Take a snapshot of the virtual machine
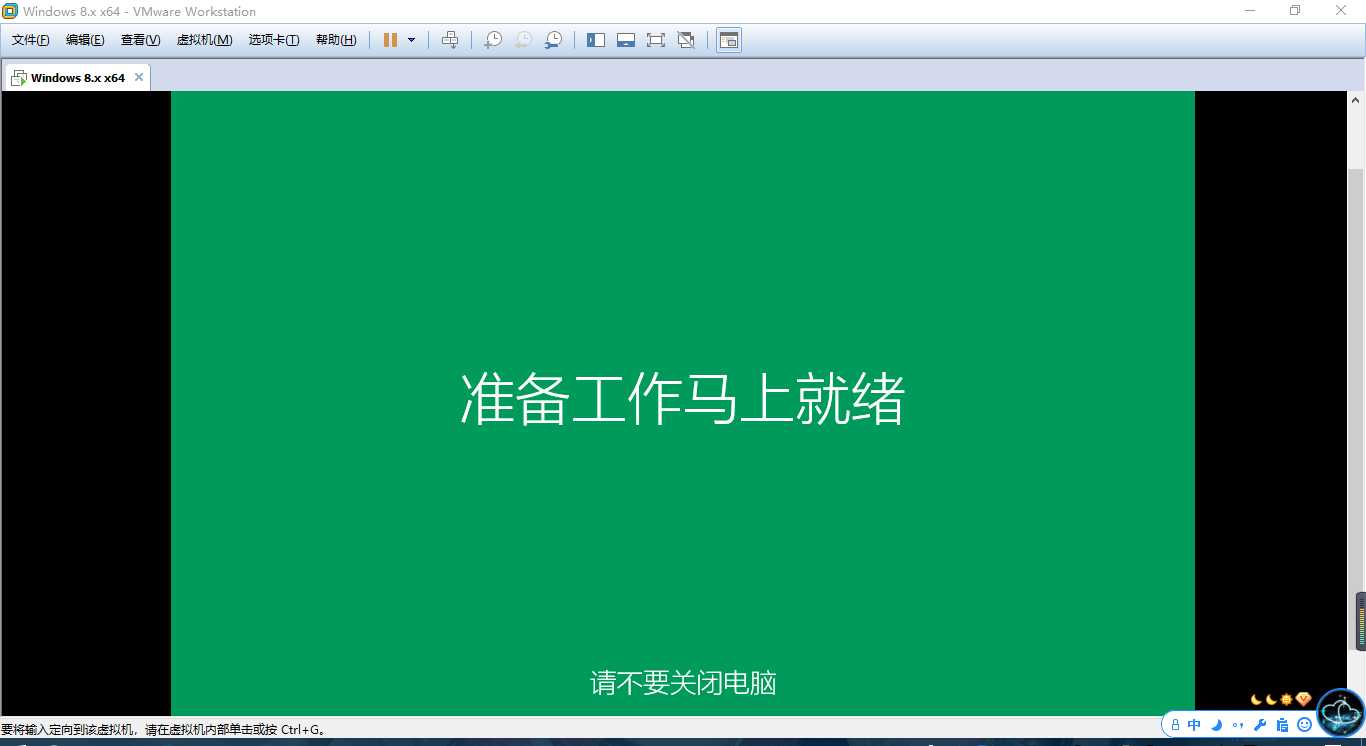Image resolution: width=1366 pixels, height=746 pixels. pos(492,40)
